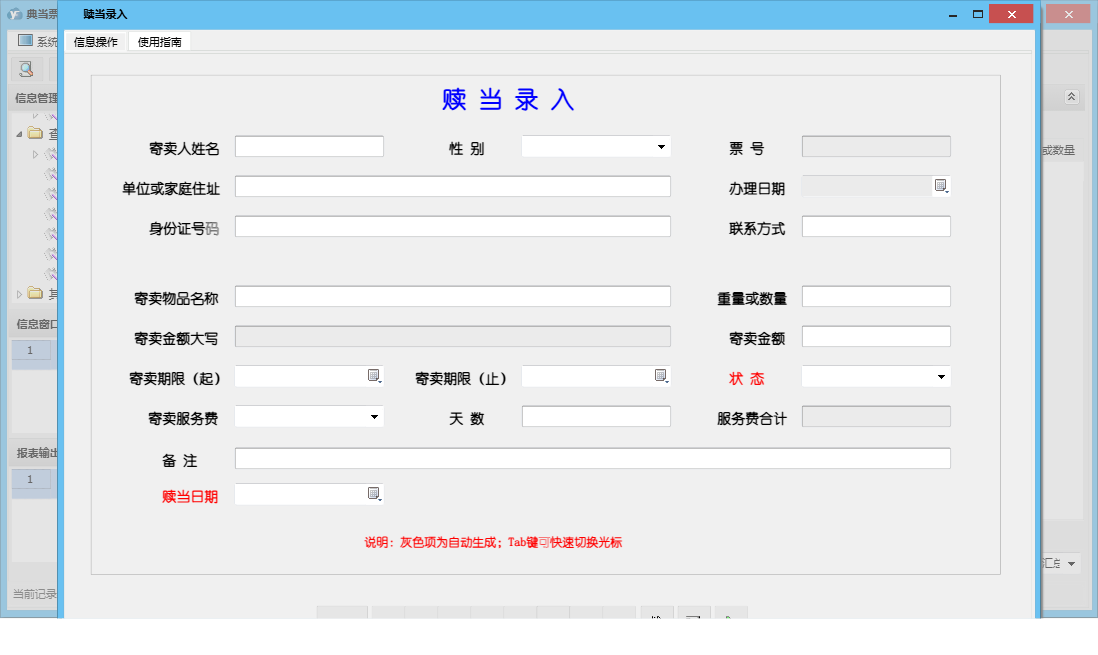Expand the 查 node in the sidebar tree
This screenshot has height=655, width=1098.
coord(18,133)
